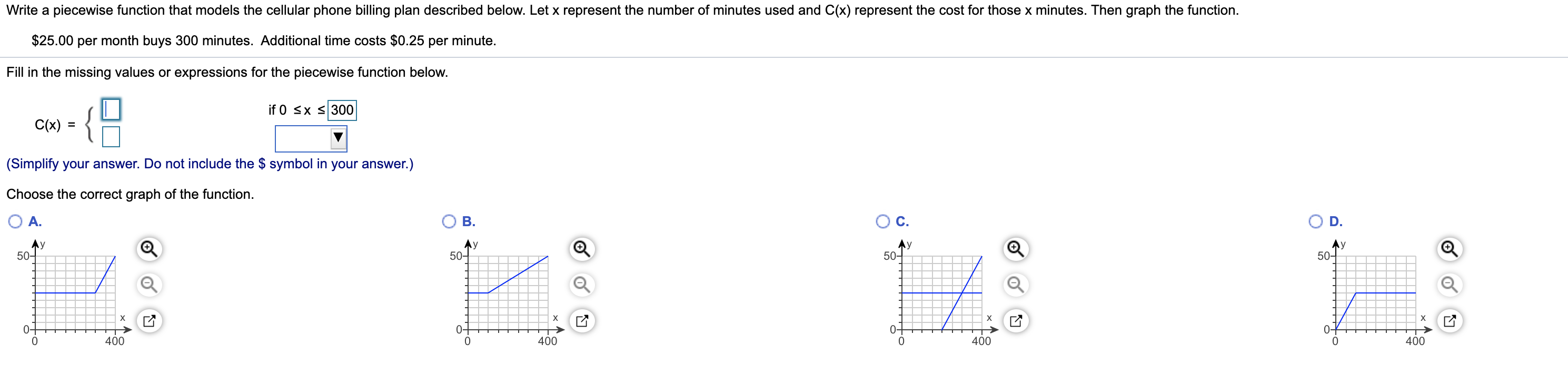Click the 300 upper-bound value box
Viewport: 1568px width, 385px height.
coord(342,110)
